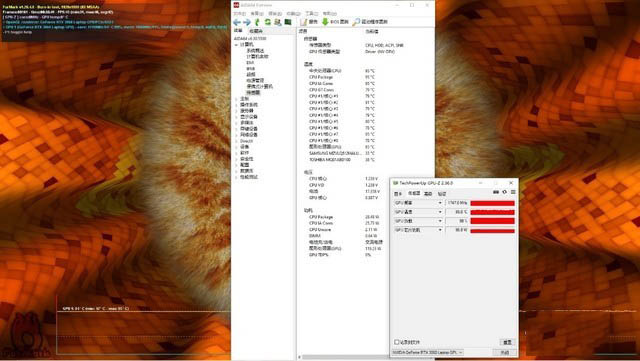This screenshot has width=640, height=361.
Task: Click the AIDA64 forward navigation arrow
Action: pos(247,22)
